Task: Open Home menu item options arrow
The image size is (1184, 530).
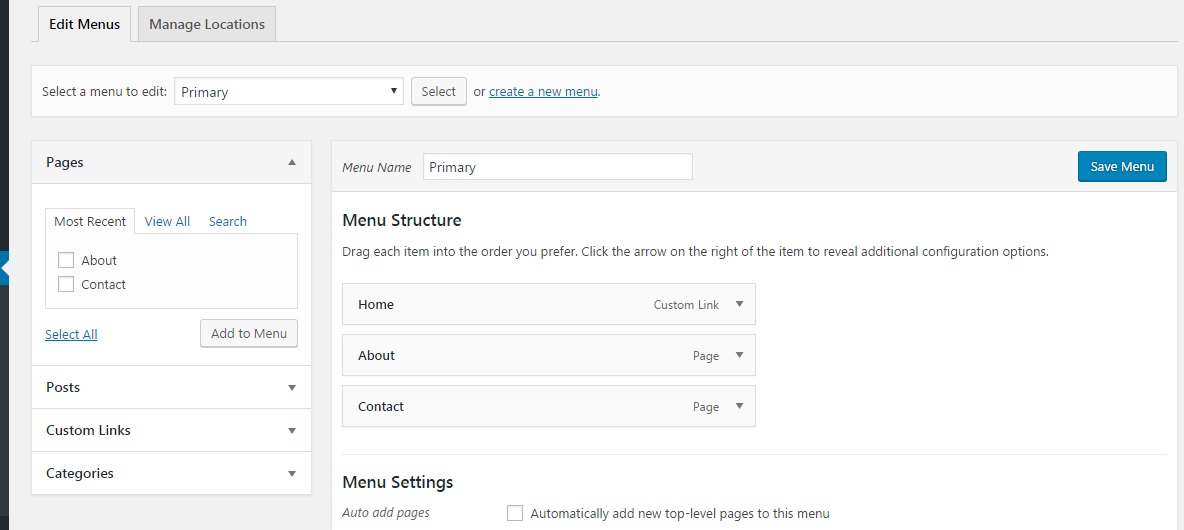Action: pos(739,304)
